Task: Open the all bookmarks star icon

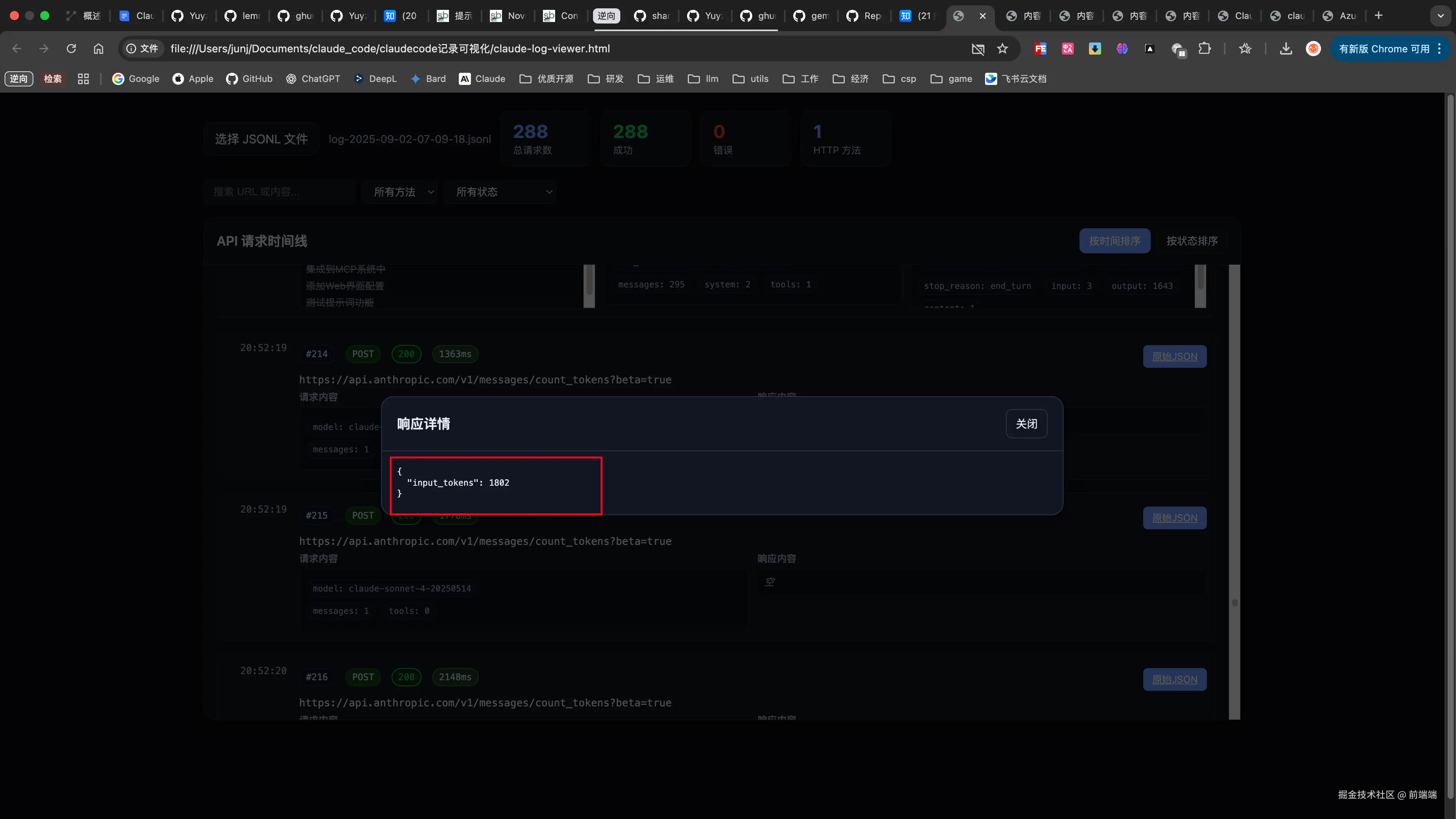Action: (1244, 49)
